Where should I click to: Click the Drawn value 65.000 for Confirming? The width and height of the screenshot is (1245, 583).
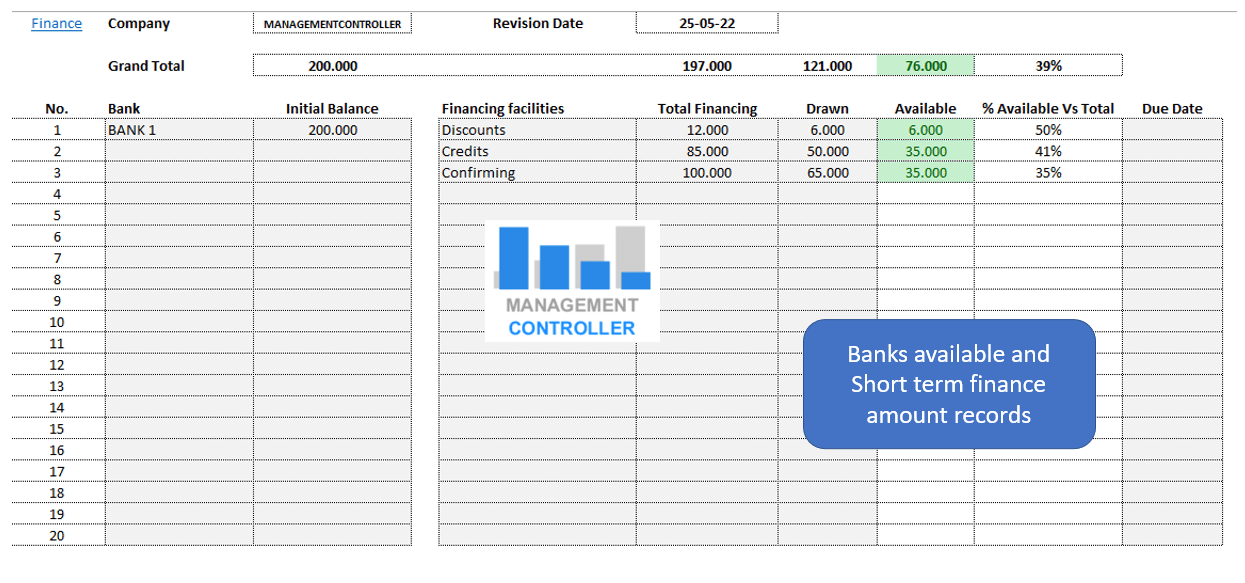827,173
